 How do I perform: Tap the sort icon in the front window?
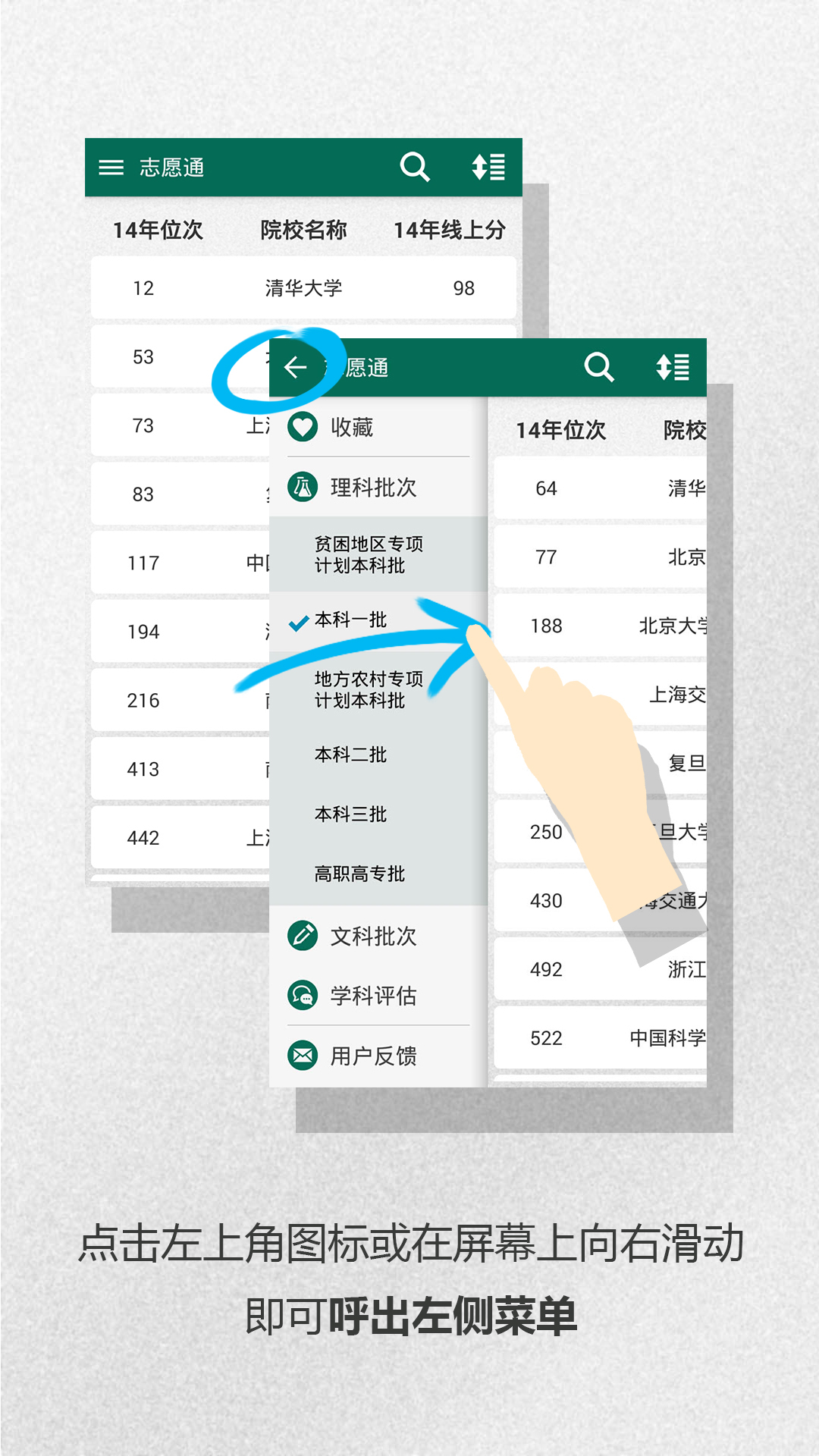pyautogui.click(x=673, y=368)
